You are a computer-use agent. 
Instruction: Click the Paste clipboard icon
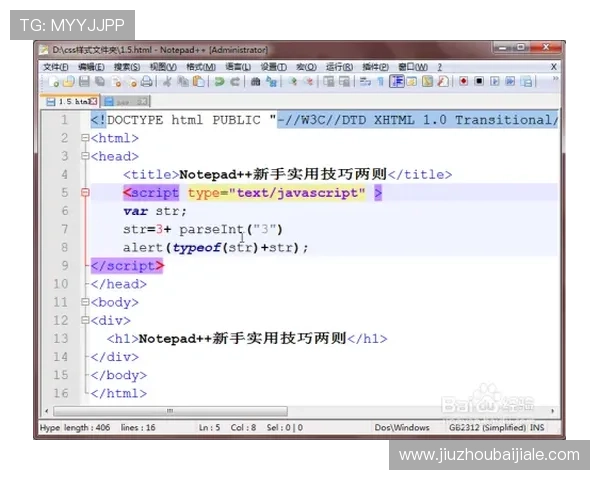[x=198, y=82]
